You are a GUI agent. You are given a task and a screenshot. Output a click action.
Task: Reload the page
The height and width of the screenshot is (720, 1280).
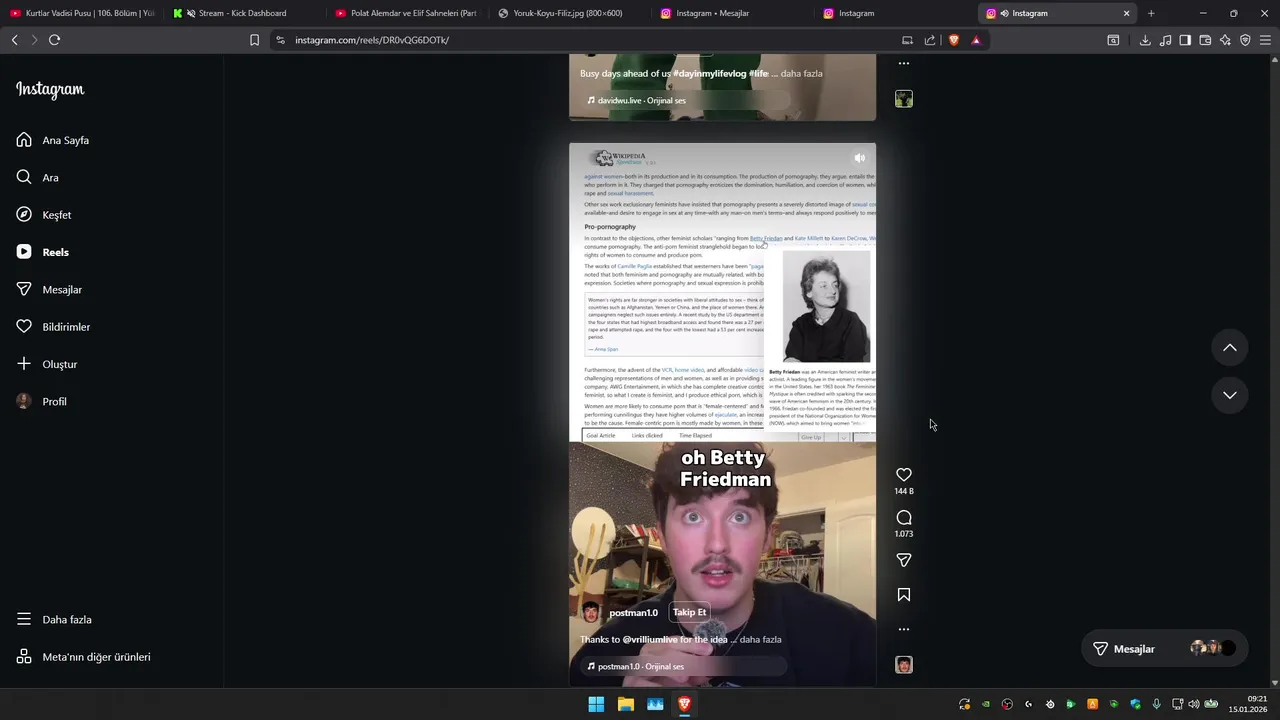pos(55,40)
